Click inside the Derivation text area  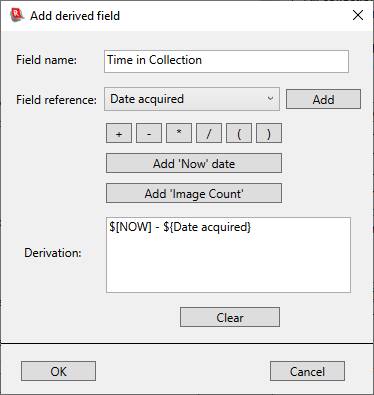click(x=228, y=255)
